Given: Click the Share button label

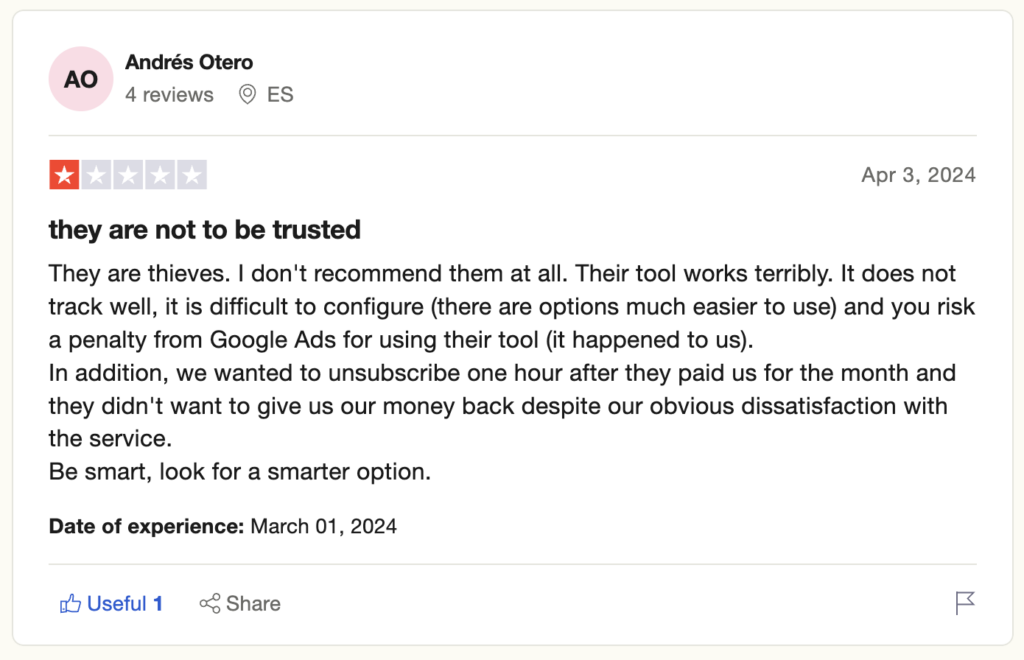Looking at the screenshot, I should [253, 603].
